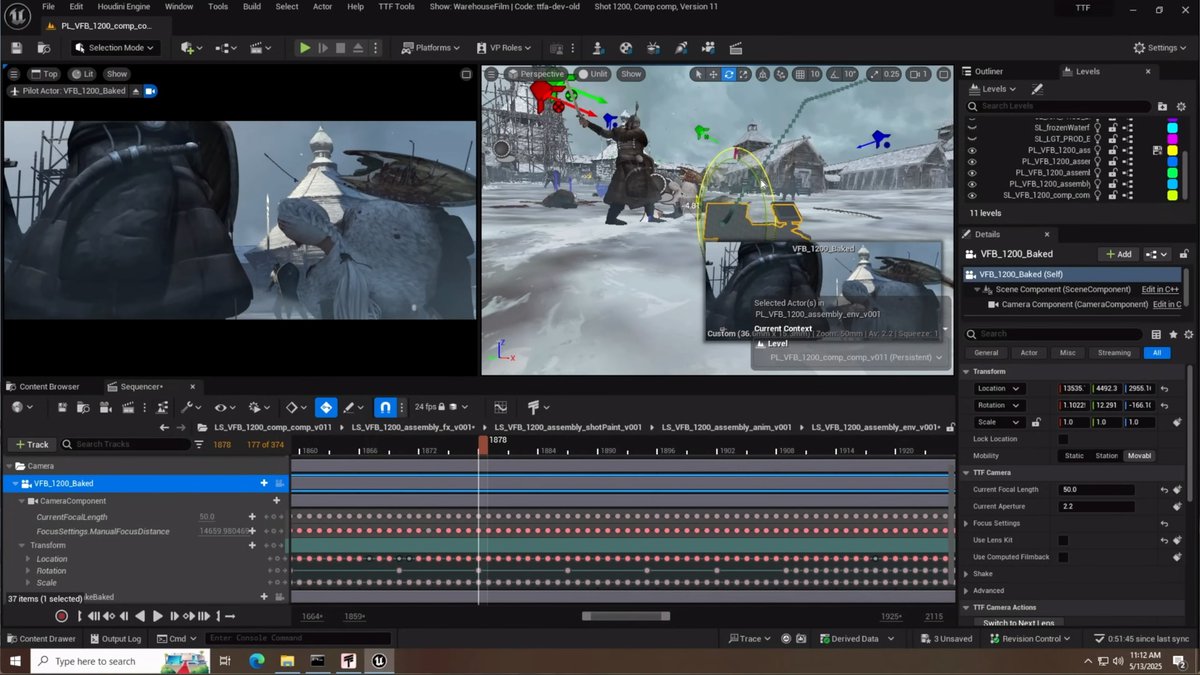
Task: Toggle auto-key button in Sequencer toolbar
Action: [326, 407]
